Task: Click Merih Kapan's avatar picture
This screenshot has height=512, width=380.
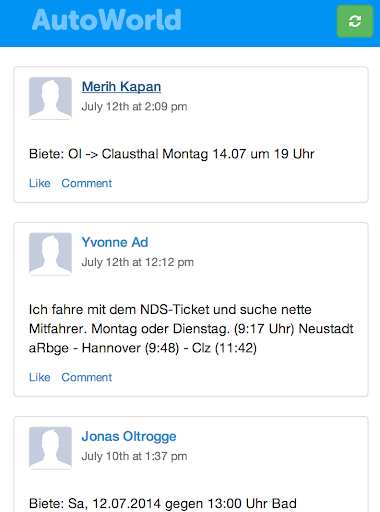Action: point(50,98)
